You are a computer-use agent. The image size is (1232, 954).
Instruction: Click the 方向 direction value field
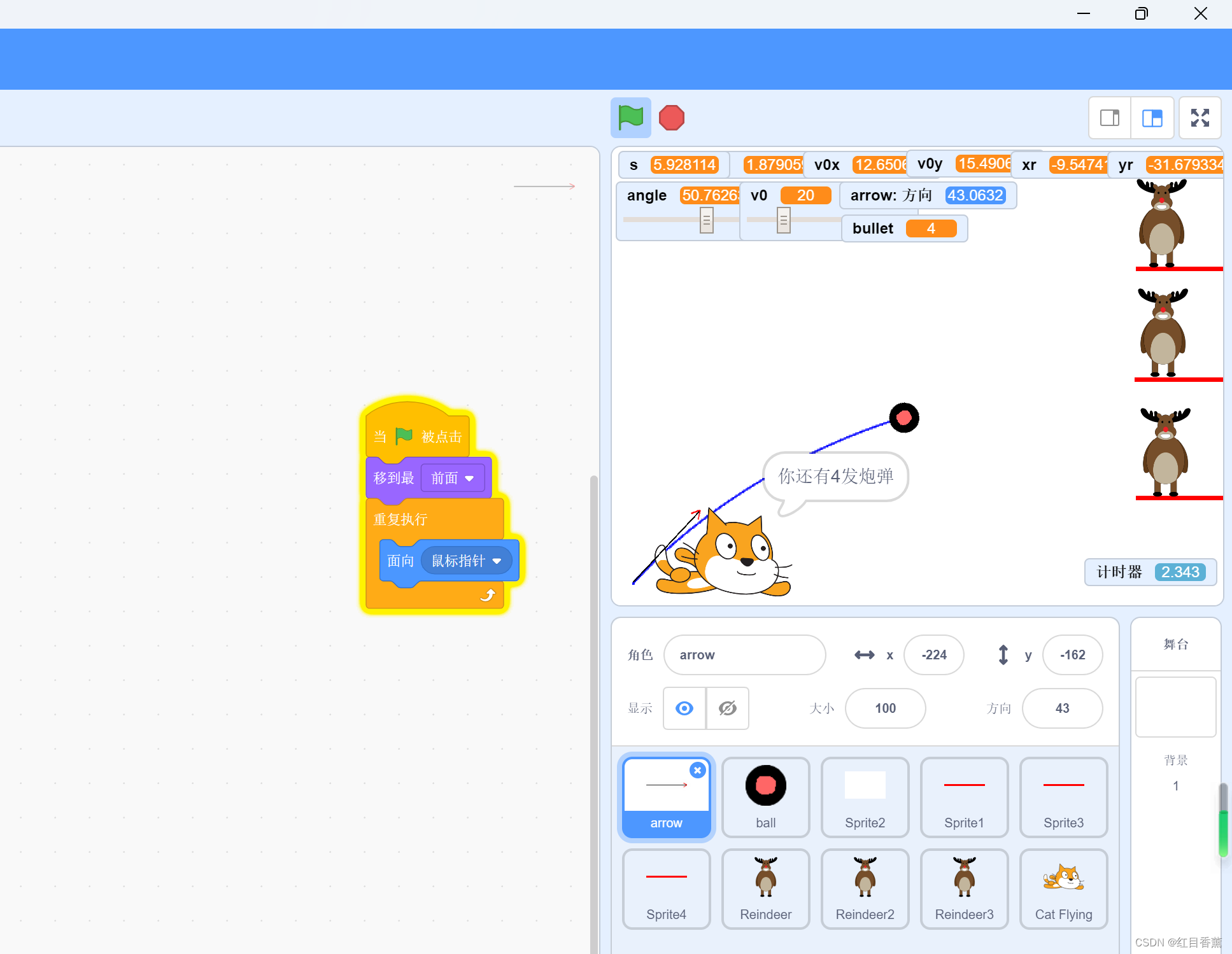pos(1061,708)
